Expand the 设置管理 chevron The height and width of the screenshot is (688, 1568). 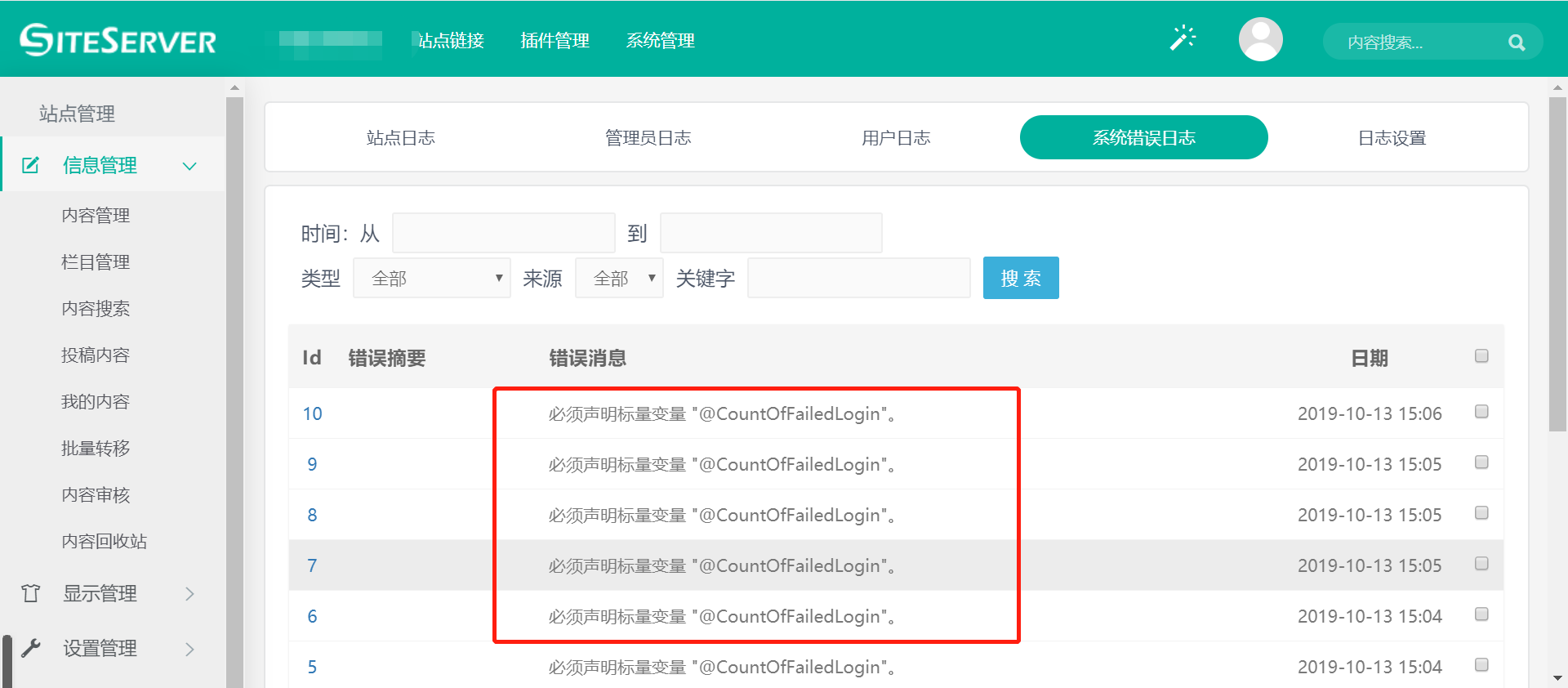[x=189, y=649]
